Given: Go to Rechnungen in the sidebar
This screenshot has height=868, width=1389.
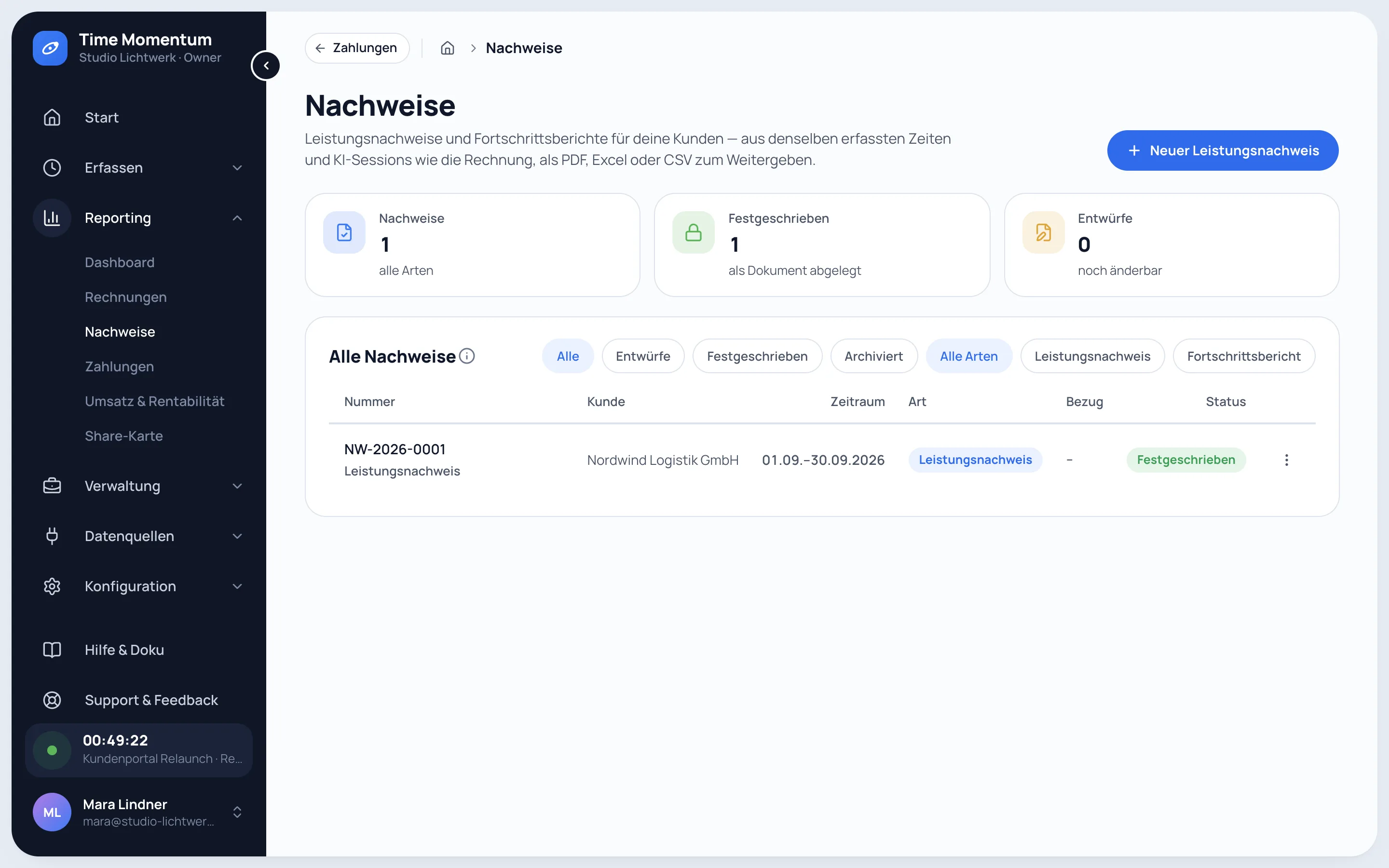Looking at the screenshot, I should coord(126,297).
